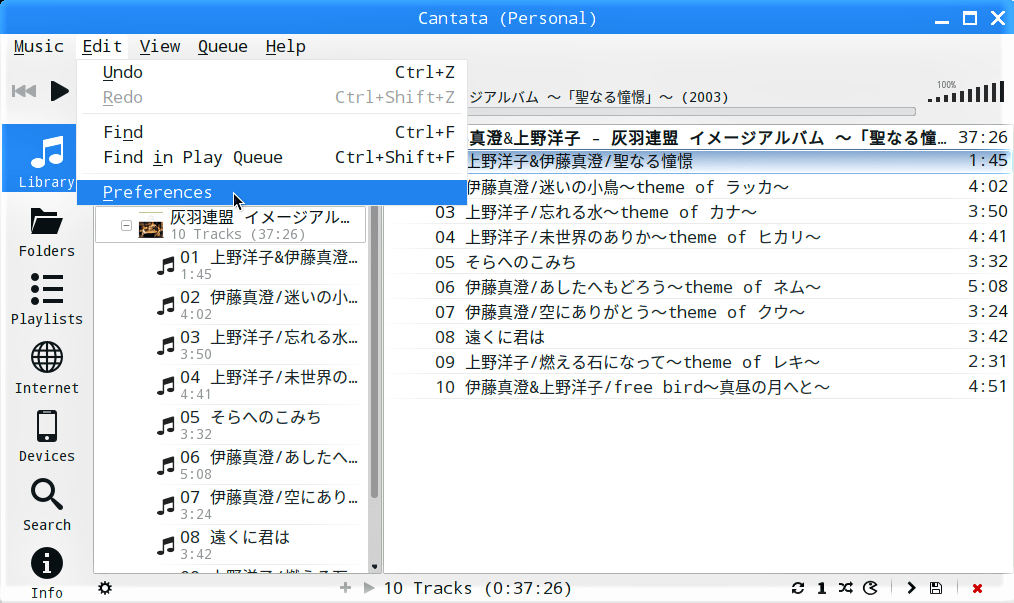Viewport: 1014px width, 603px height.
Task: Clear the play queue with the red X
Action: tap(977, 588)
